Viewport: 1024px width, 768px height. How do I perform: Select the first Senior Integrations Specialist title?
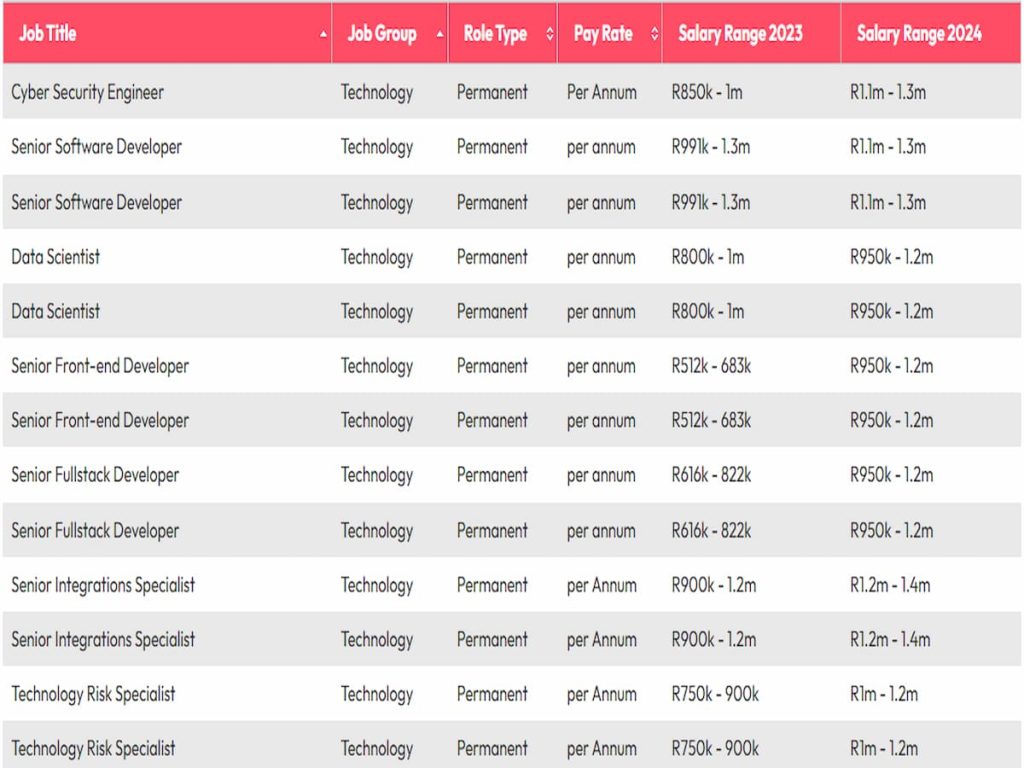[103, 585]
